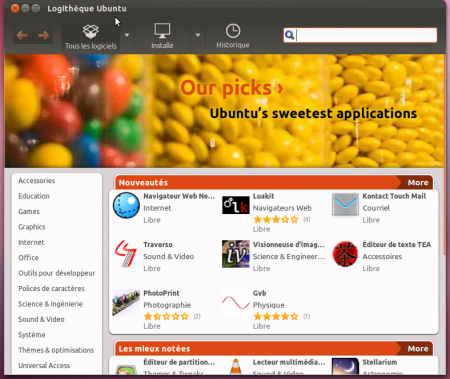
Task: Open the Navigateur Web Netsurf icon
Action: coord(126,205)
